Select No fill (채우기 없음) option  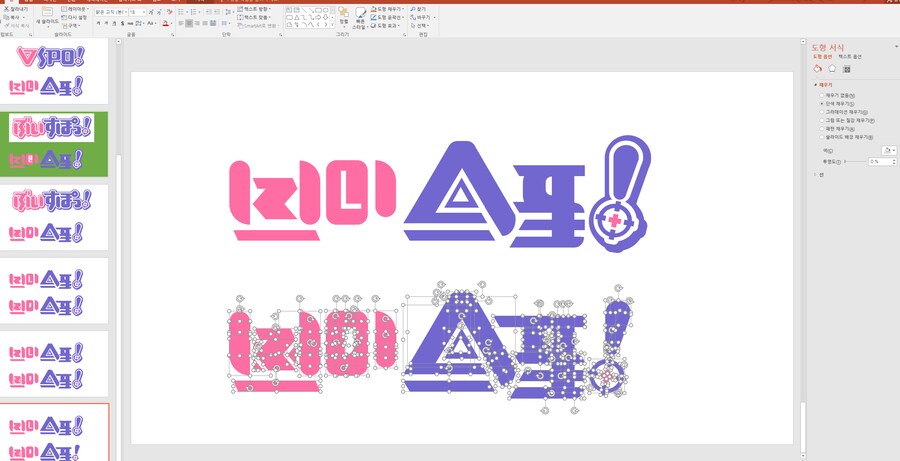[837, 95]
